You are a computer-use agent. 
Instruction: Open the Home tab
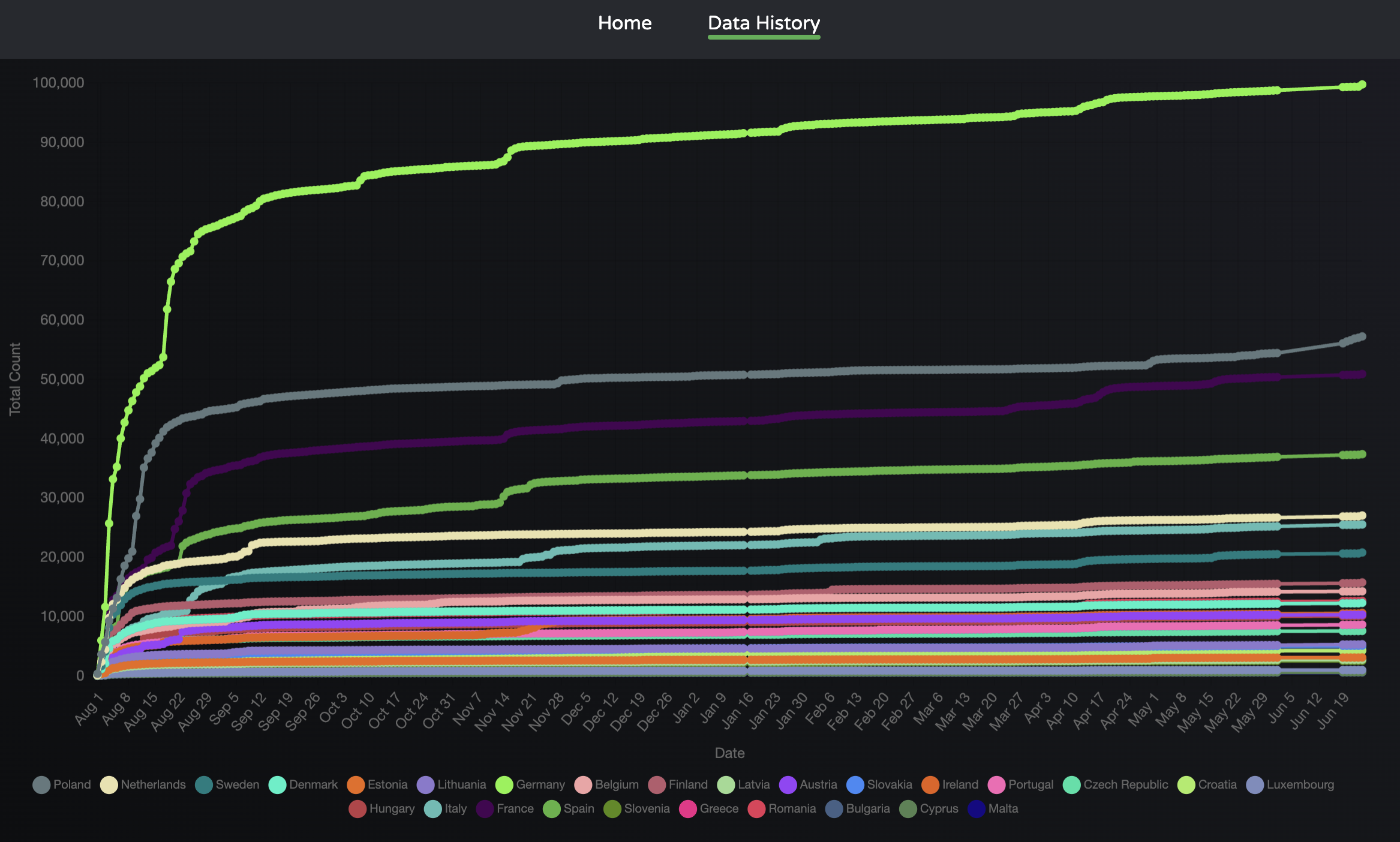(624, 23)
